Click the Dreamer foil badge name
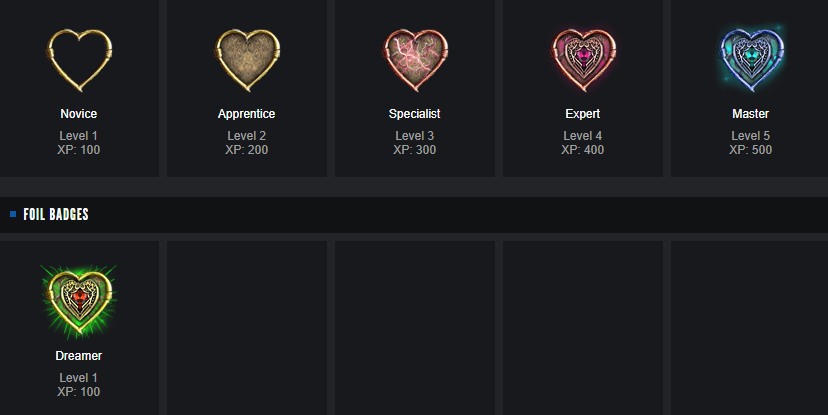828x415 pixels. (x=79, y=356)
